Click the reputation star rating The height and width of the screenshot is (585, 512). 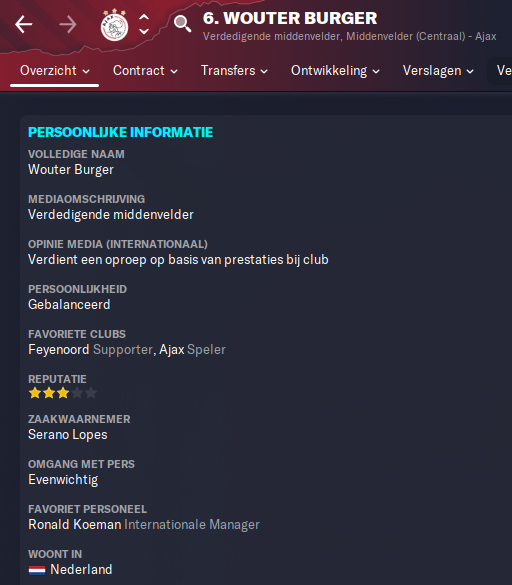point(63,393)
